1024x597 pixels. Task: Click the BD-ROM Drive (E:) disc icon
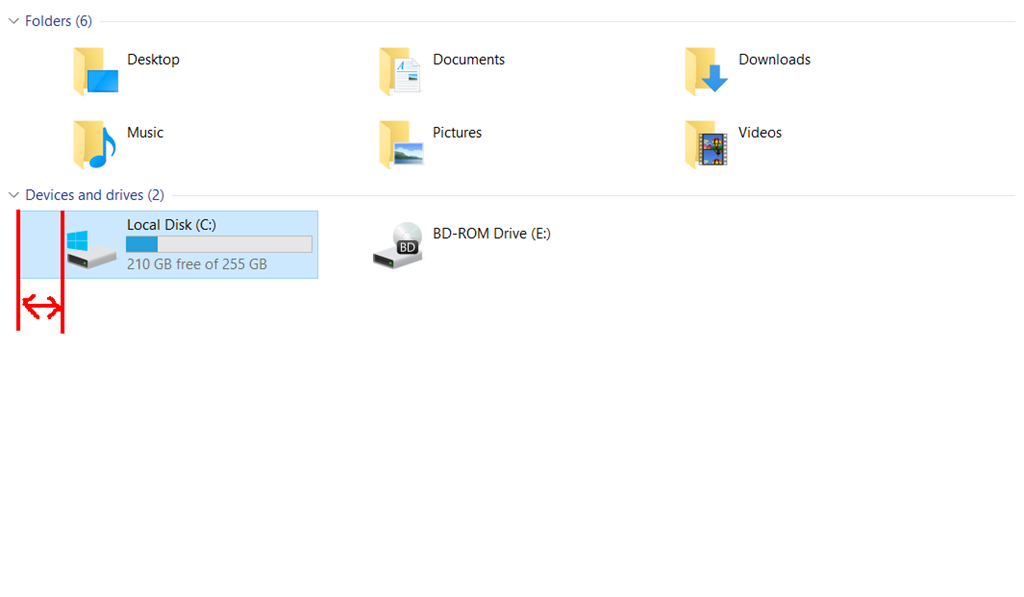(398, 246)
